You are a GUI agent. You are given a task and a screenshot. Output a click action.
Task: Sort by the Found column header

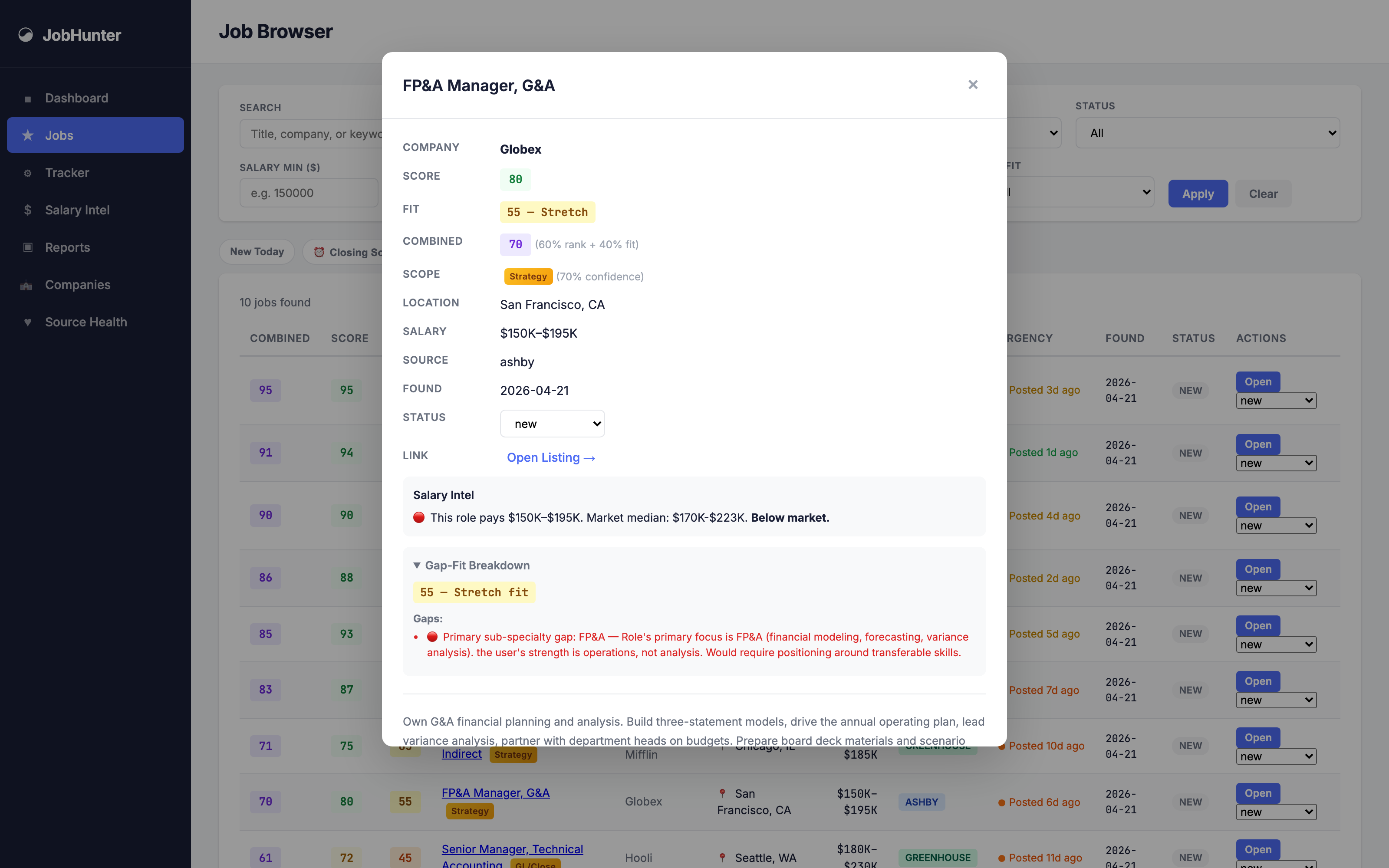click(x=1124, y=338)
